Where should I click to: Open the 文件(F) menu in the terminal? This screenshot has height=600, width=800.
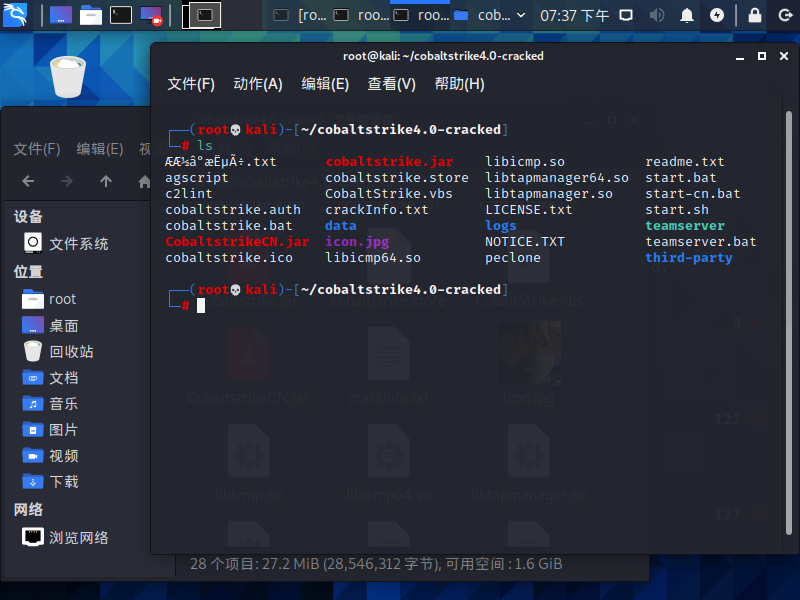tap(190, 84)
